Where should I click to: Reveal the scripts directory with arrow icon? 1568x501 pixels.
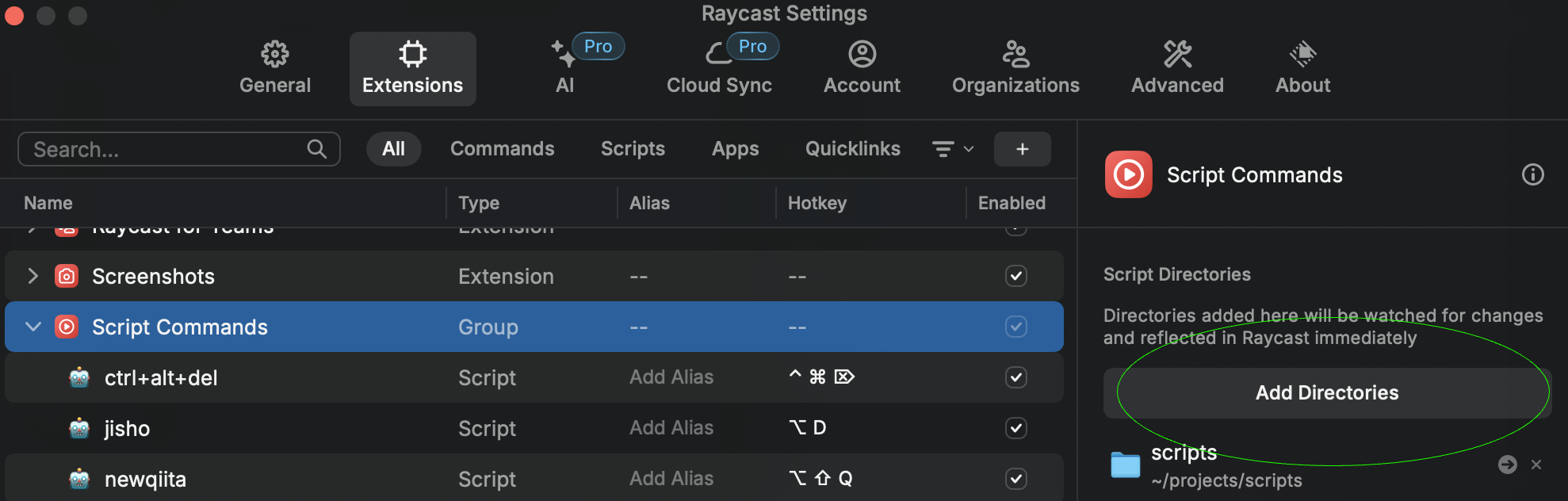(1508, 465)
